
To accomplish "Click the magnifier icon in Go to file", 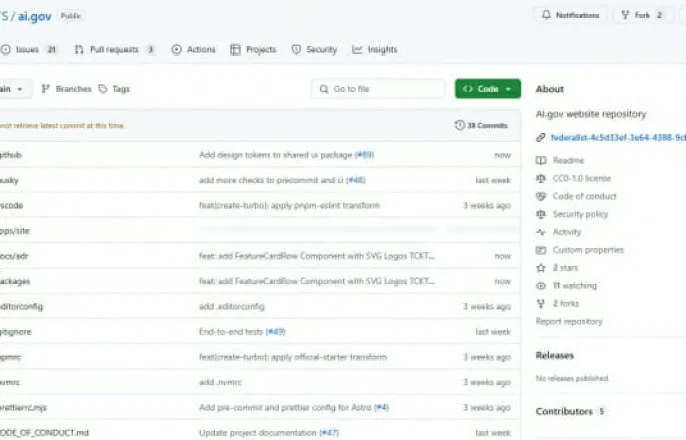I will [324, 89].
